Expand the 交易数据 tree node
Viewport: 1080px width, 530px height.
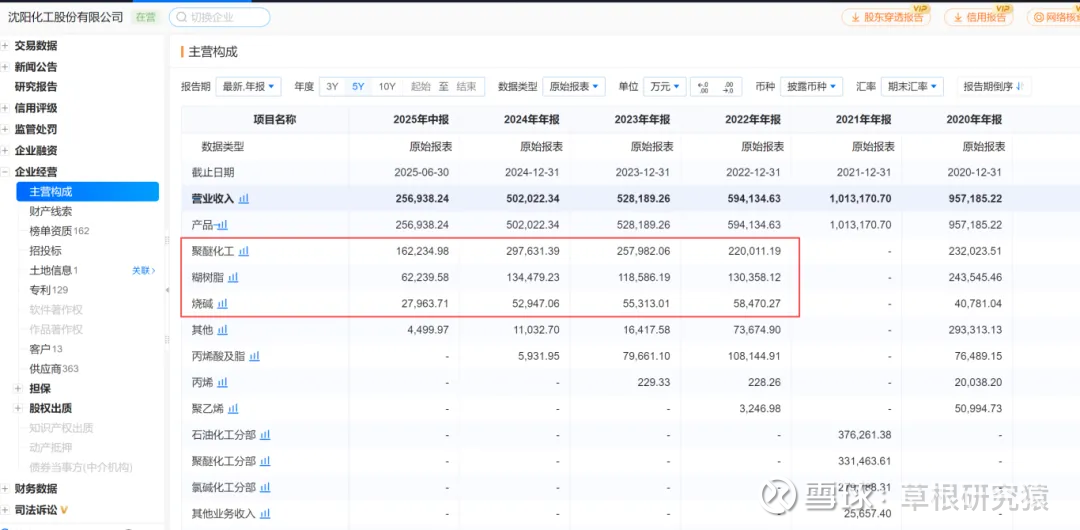click(6, 46)
